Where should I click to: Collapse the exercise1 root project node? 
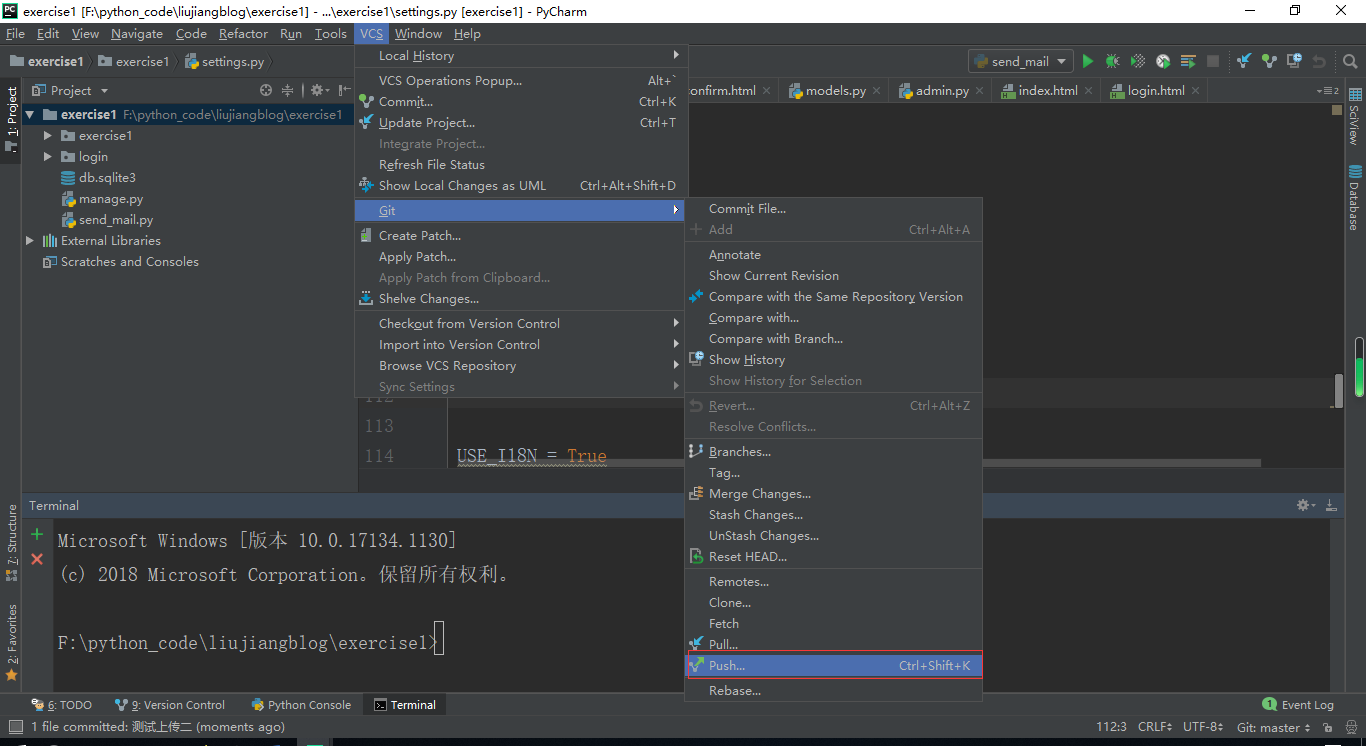click(x=31, y=115)
